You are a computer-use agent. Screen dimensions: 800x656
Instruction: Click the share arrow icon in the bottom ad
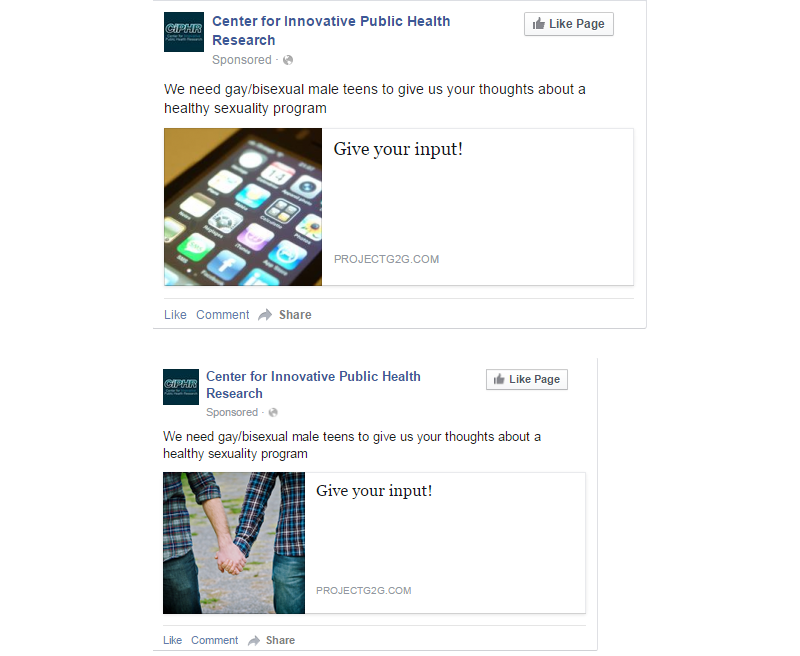(x=254, y=641)
